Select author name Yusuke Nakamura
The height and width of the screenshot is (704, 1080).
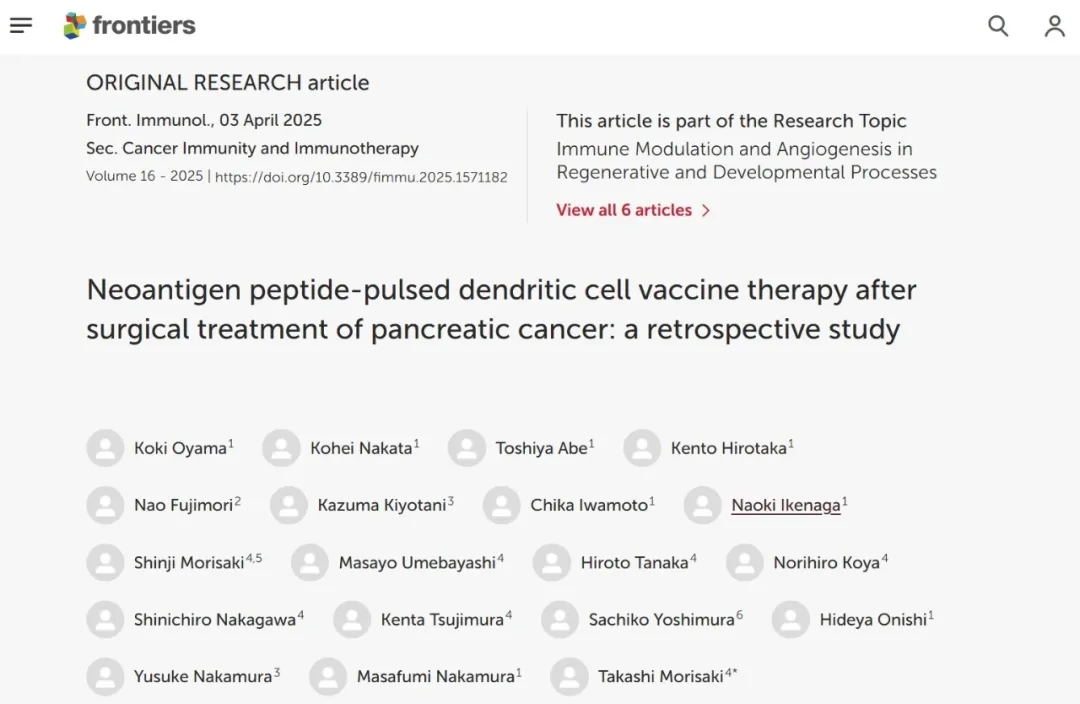pos(203,676)
